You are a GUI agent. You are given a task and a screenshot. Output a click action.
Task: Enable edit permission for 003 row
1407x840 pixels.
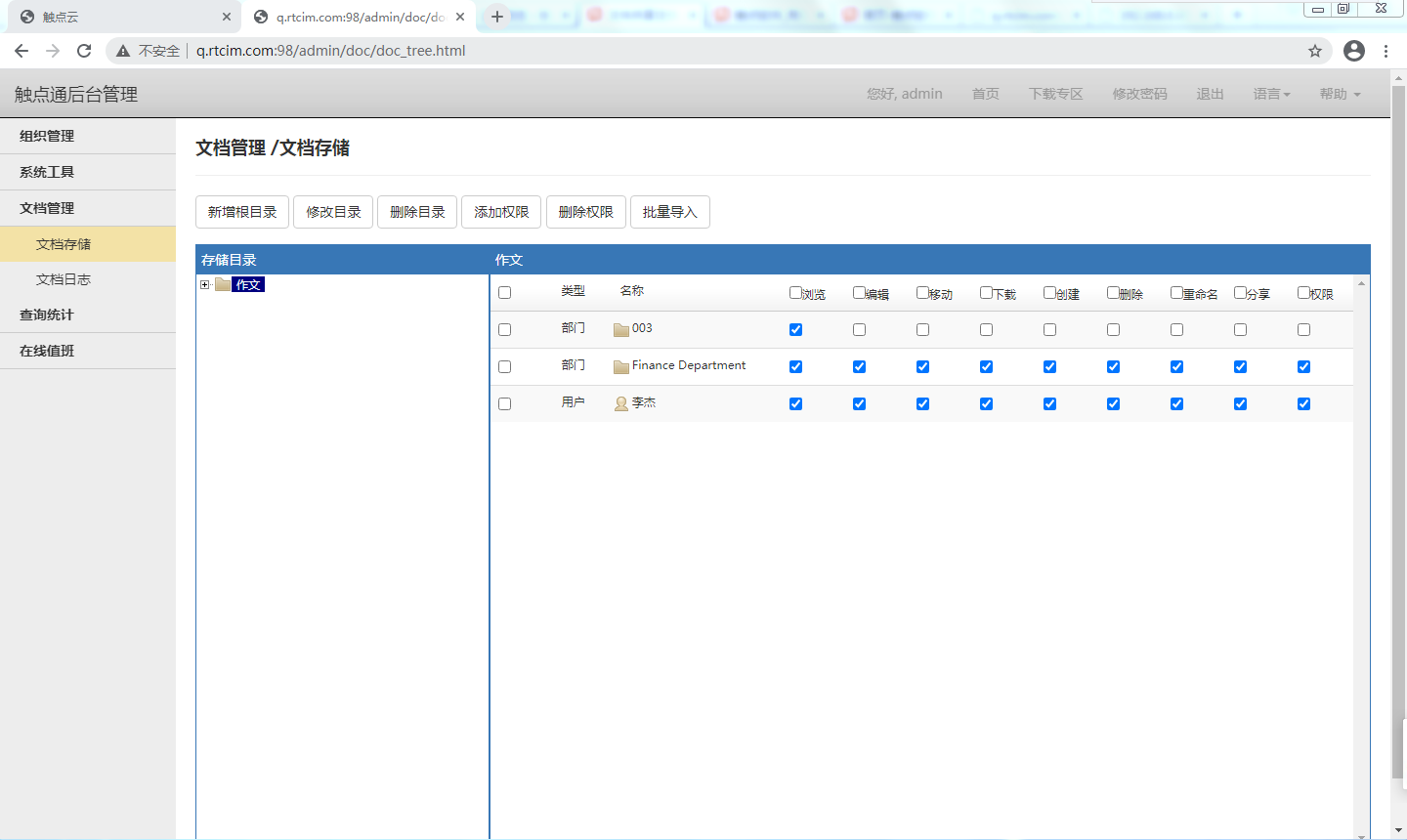coord(859,330)
